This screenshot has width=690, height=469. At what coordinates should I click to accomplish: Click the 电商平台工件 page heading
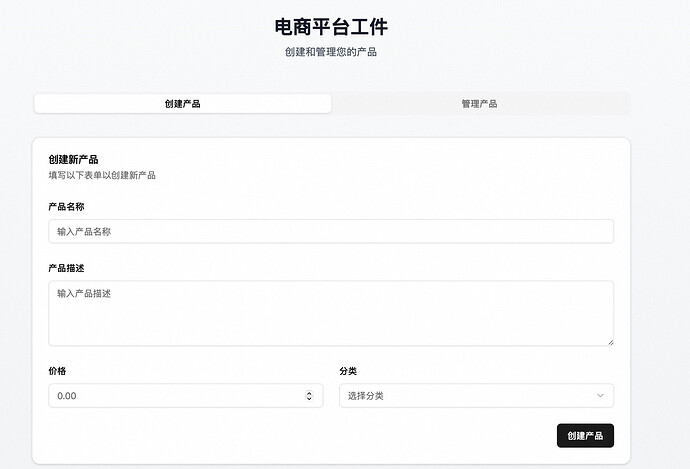coord(331,27)
